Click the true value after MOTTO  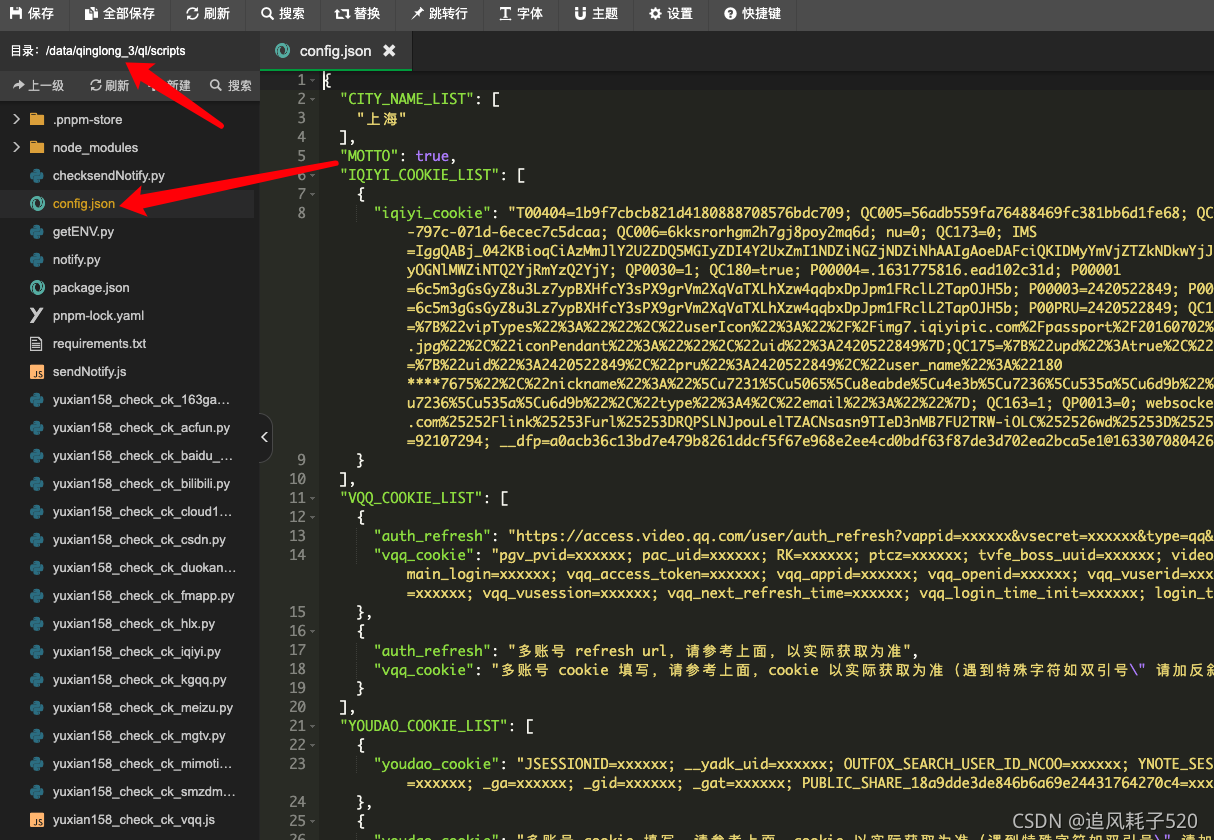coord(432,156)
